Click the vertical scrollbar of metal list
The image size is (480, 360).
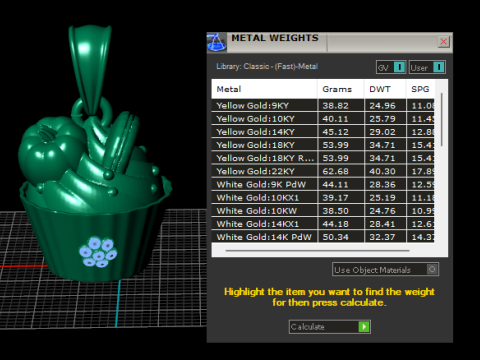[x=442, y=119]
